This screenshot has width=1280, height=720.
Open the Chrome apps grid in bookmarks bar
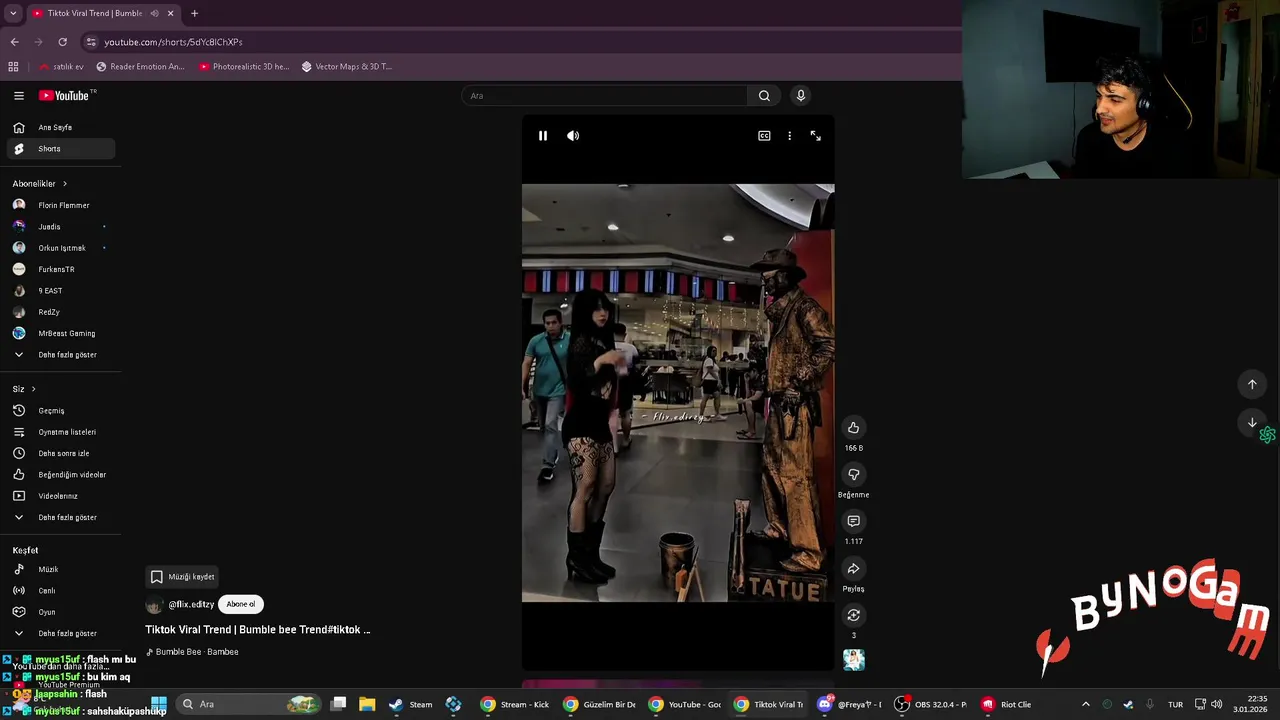13,67
